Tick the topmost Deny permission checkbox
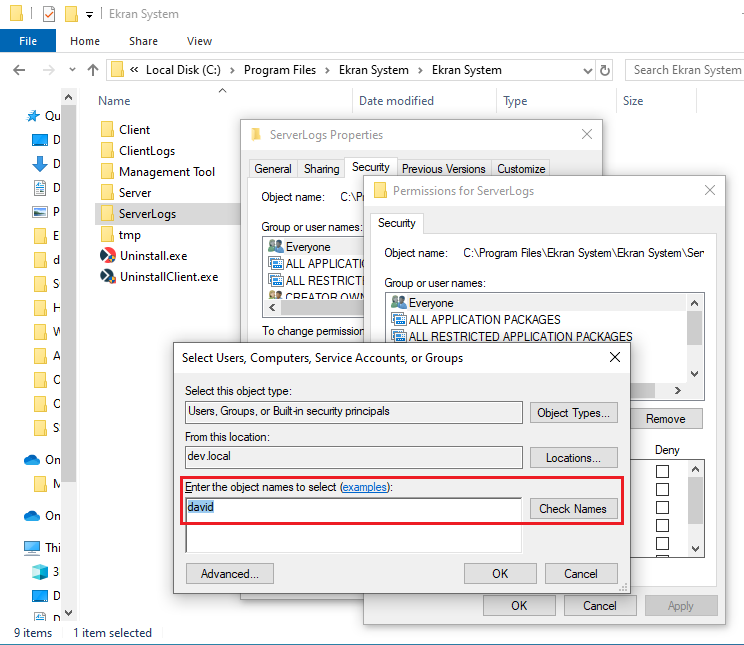Viewport: 744px width, 645px height. [662, 471]
